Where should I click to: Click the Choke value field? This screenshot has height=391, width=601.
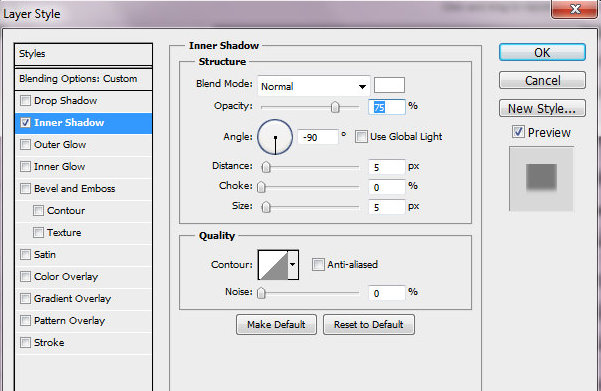coord(386,187)
